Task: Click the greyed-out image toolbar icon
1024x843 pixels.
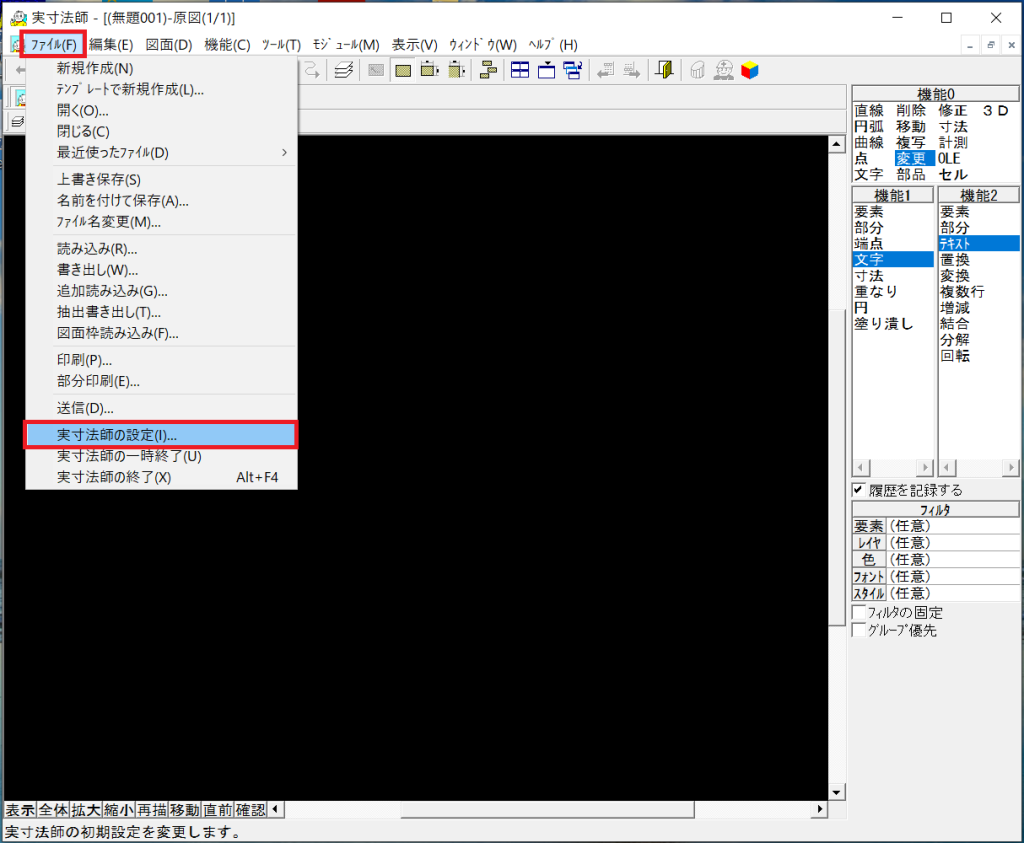Action: coord(376,70)
